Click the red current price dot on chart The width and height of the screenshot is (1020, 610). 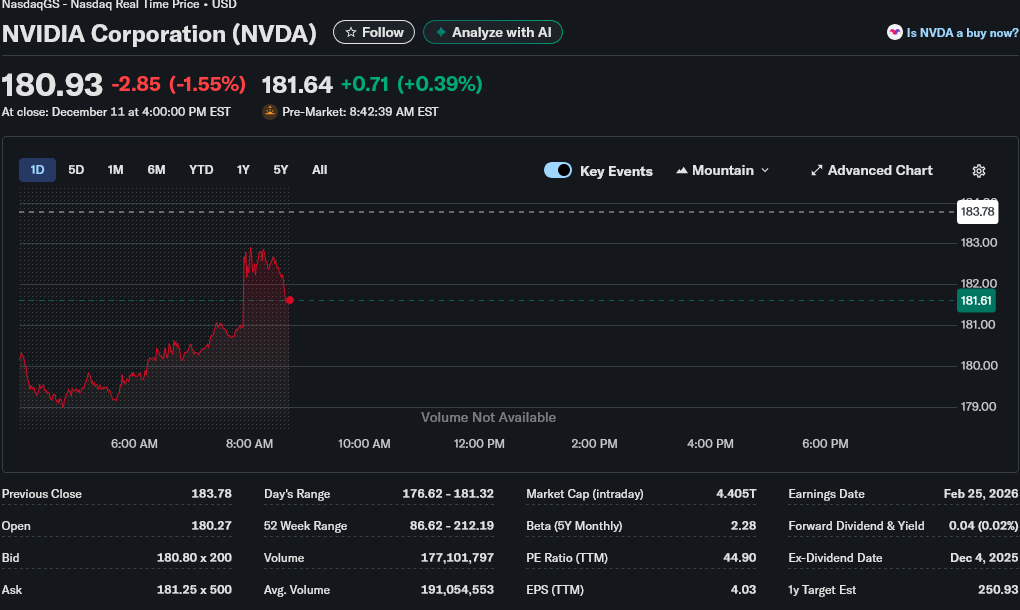(x=289, y=300)
